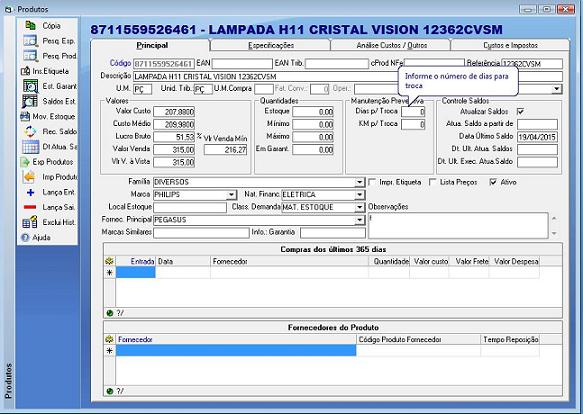The height and width of the screenshot is (414, 583).
Task: Expand the Marca PHILIPS dropdown
Action: click(231, 195)
